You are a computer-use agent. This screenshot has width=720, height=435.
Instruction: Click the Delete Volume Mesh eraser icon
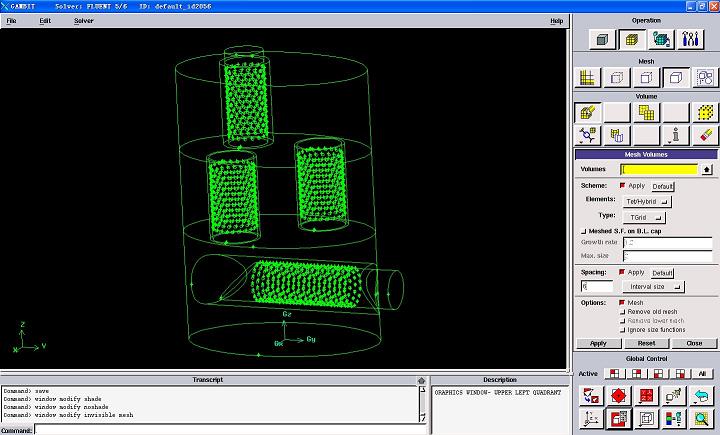click(x=705, y=134)
